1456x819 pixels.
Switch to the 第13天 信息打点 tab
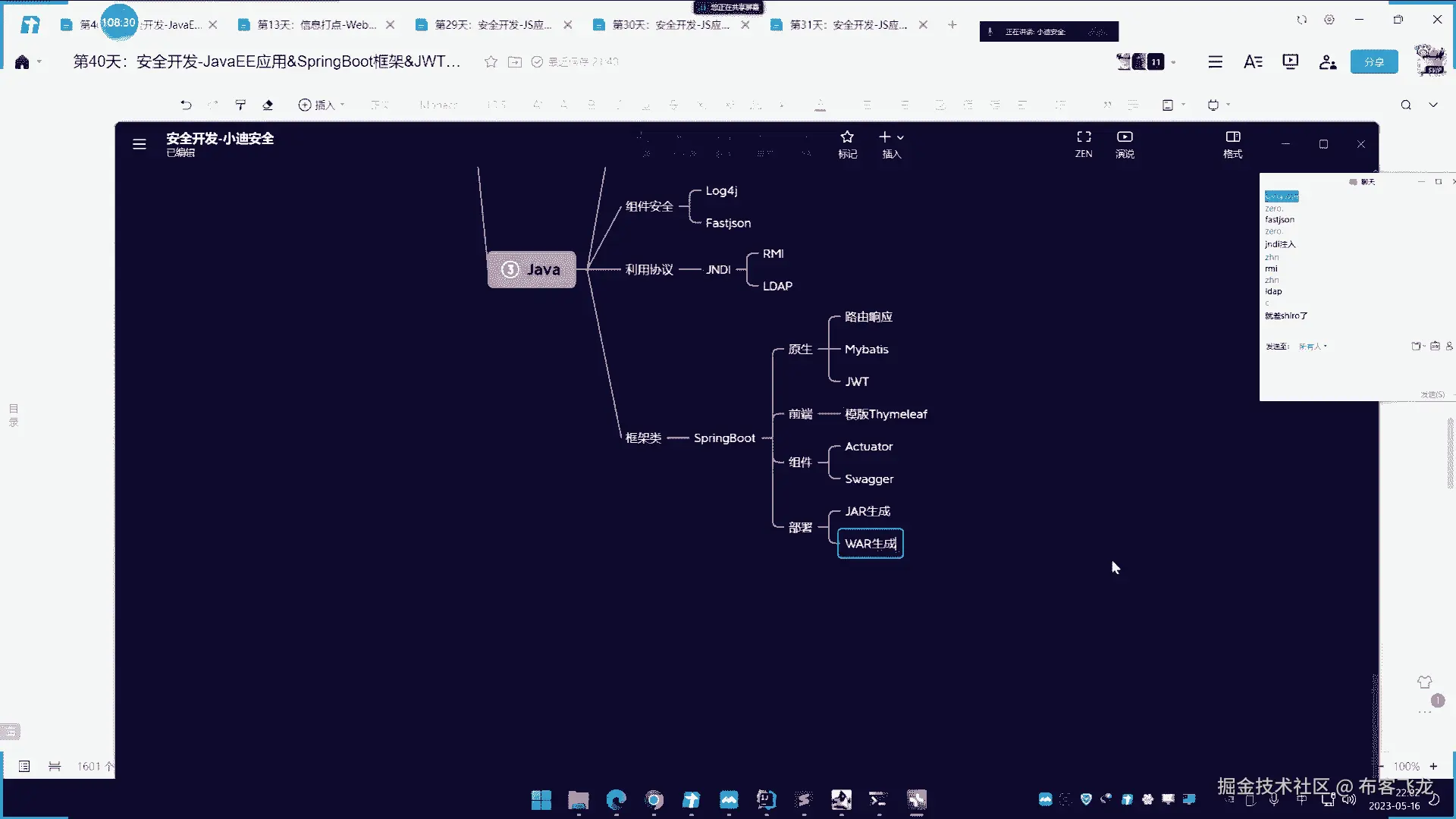click(316, 25)
